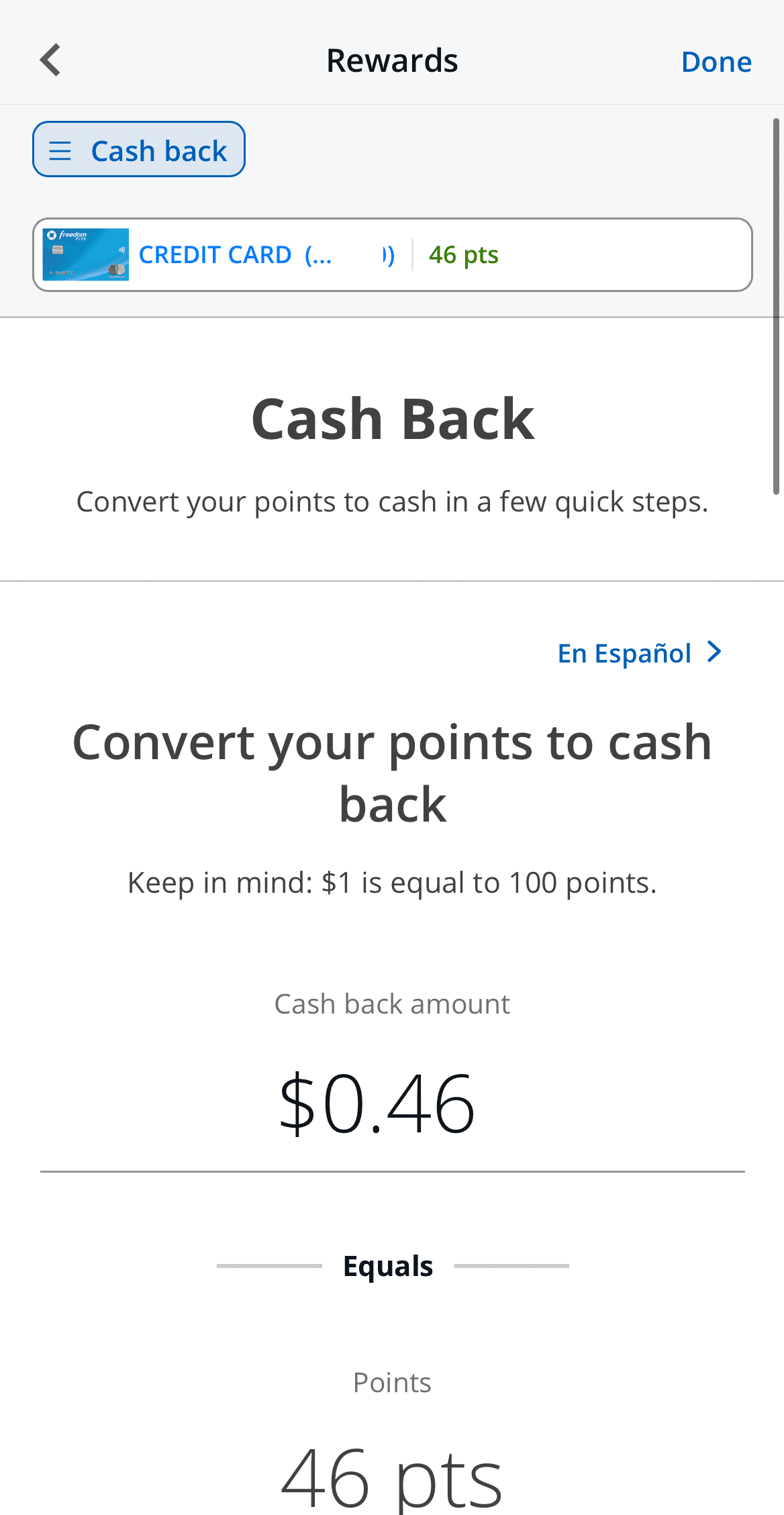Image resolution: width=784 pixels, height=1515 pixels.
Task: Select the green 46 pts balance
Action: (462, 255)
